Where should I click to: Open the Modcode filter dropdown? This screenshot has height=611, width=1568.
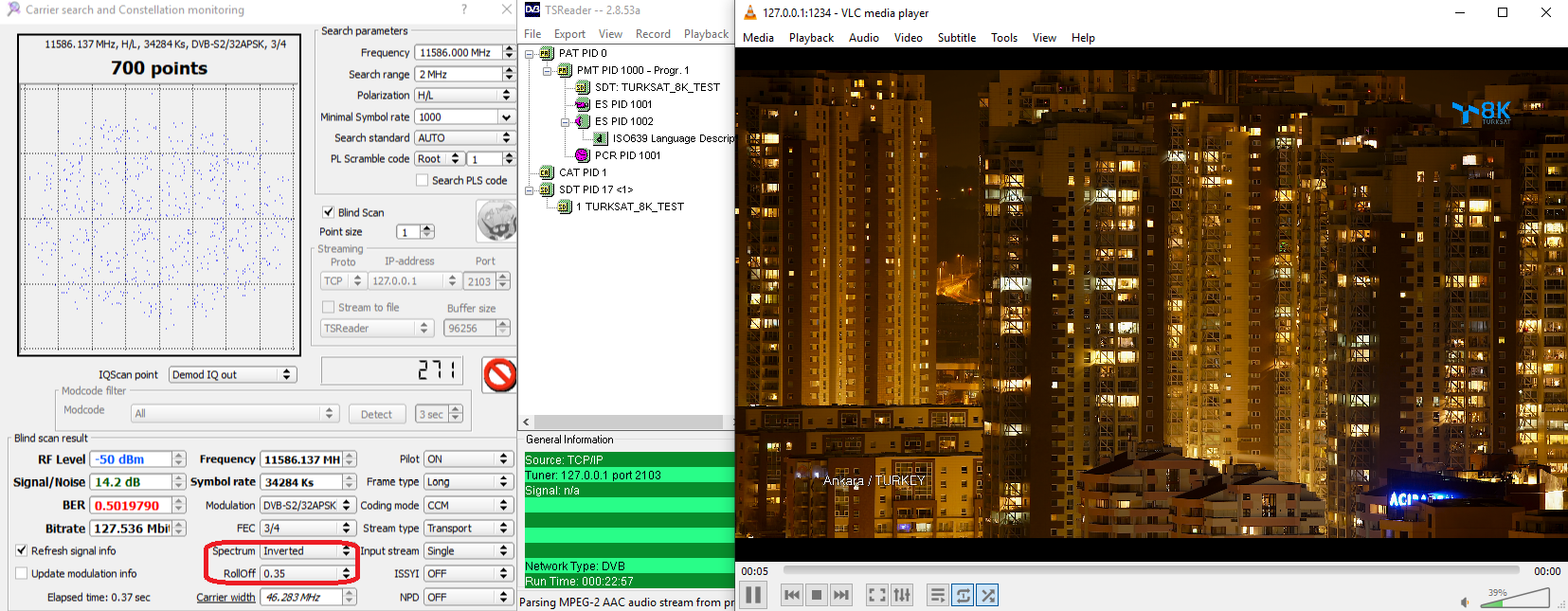[x=235, y=413]
